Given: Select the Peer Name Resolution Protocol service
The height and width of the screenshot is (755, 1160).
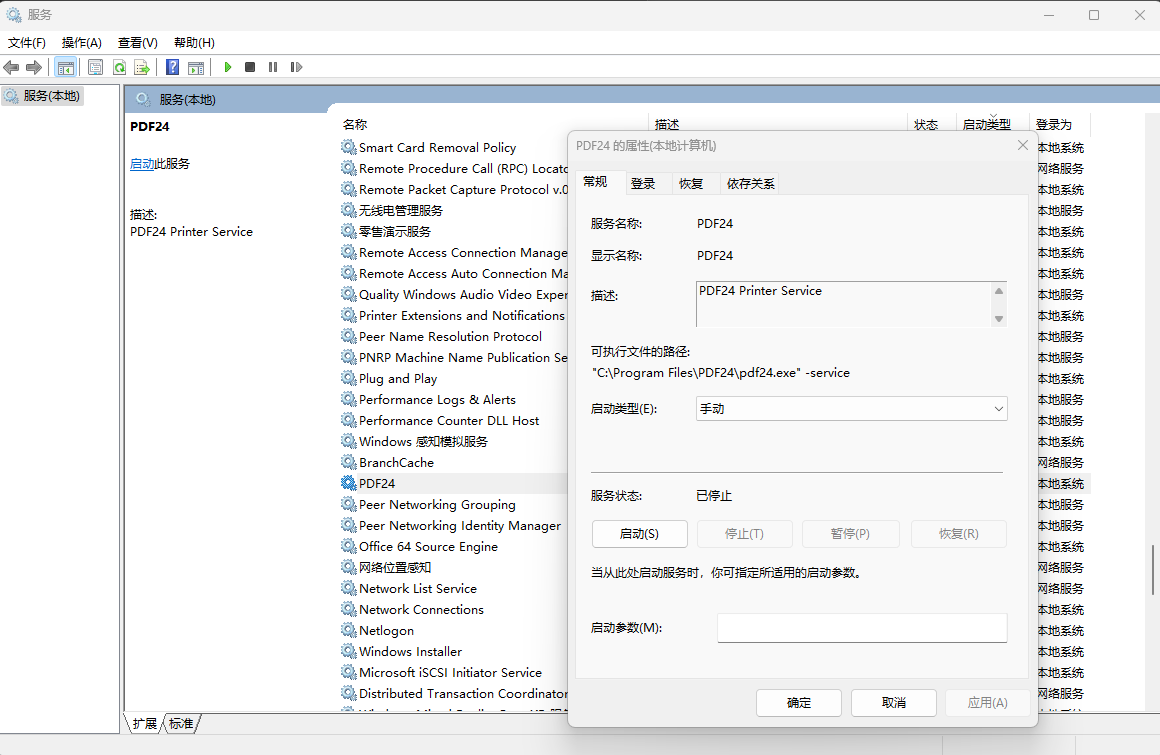Looking at the screenshot, I should [x=451, y=336].
